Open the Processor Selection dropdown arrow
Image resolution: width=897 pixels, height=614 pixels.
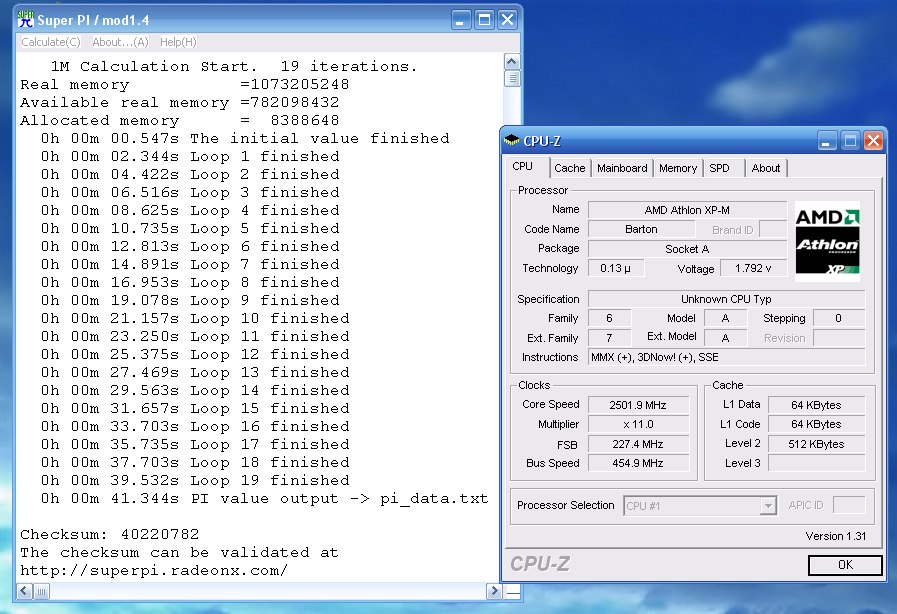[x=768, y=506]
